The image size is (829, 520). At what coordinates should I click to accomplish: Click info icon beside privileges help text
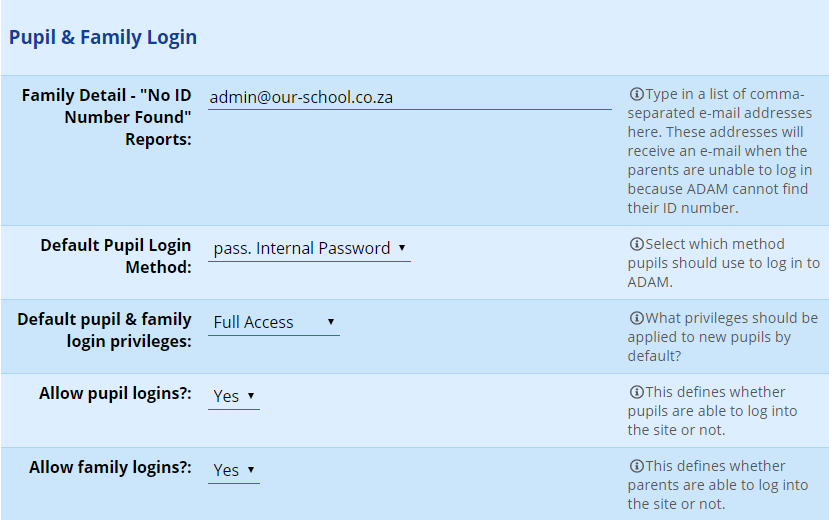(x=636, y=318)
